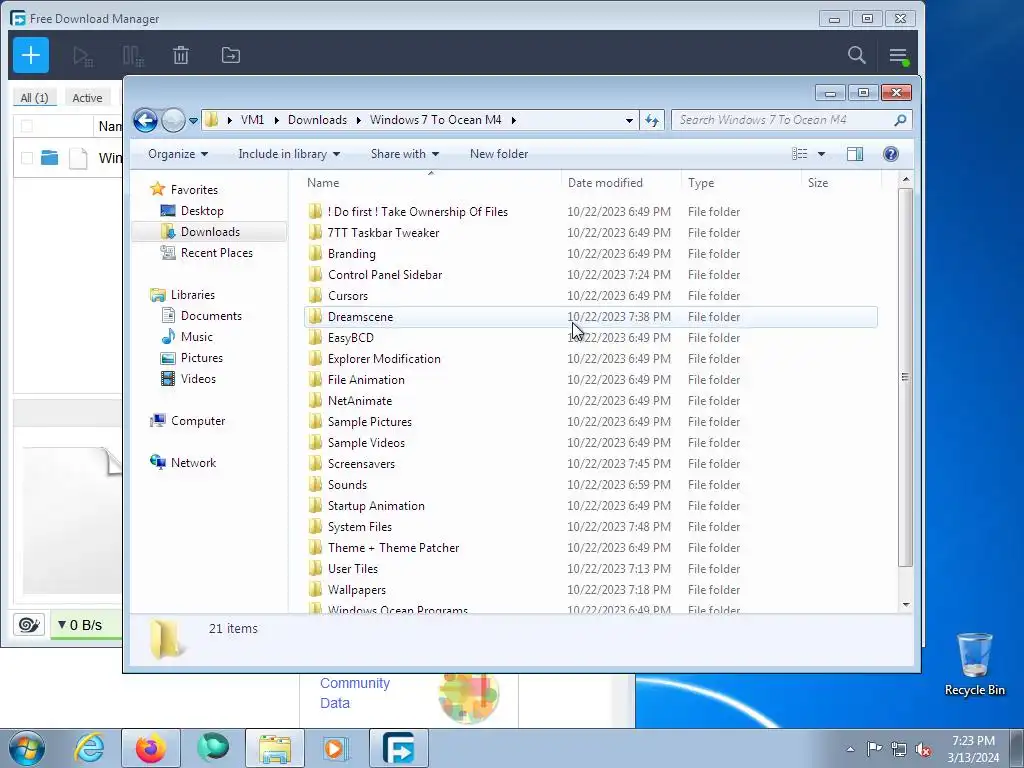Sort by the Name column header
Screen dimensions: 1024x768
[432, 183]
